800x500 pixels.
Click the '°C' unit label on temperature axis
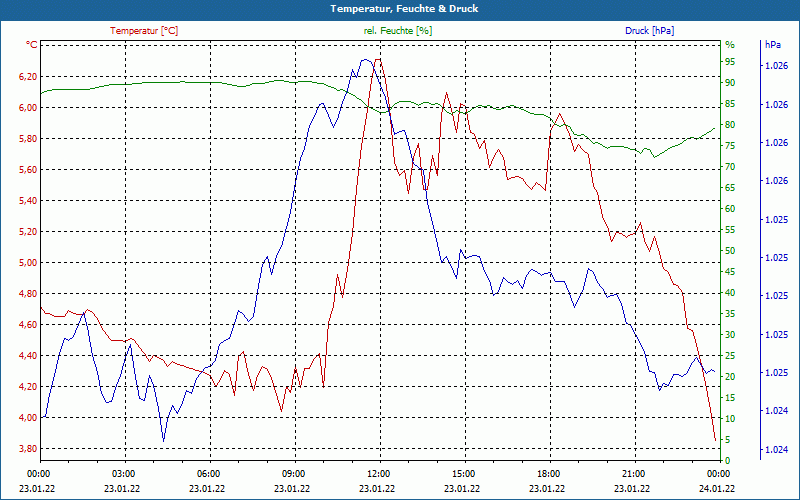(31, 45)
